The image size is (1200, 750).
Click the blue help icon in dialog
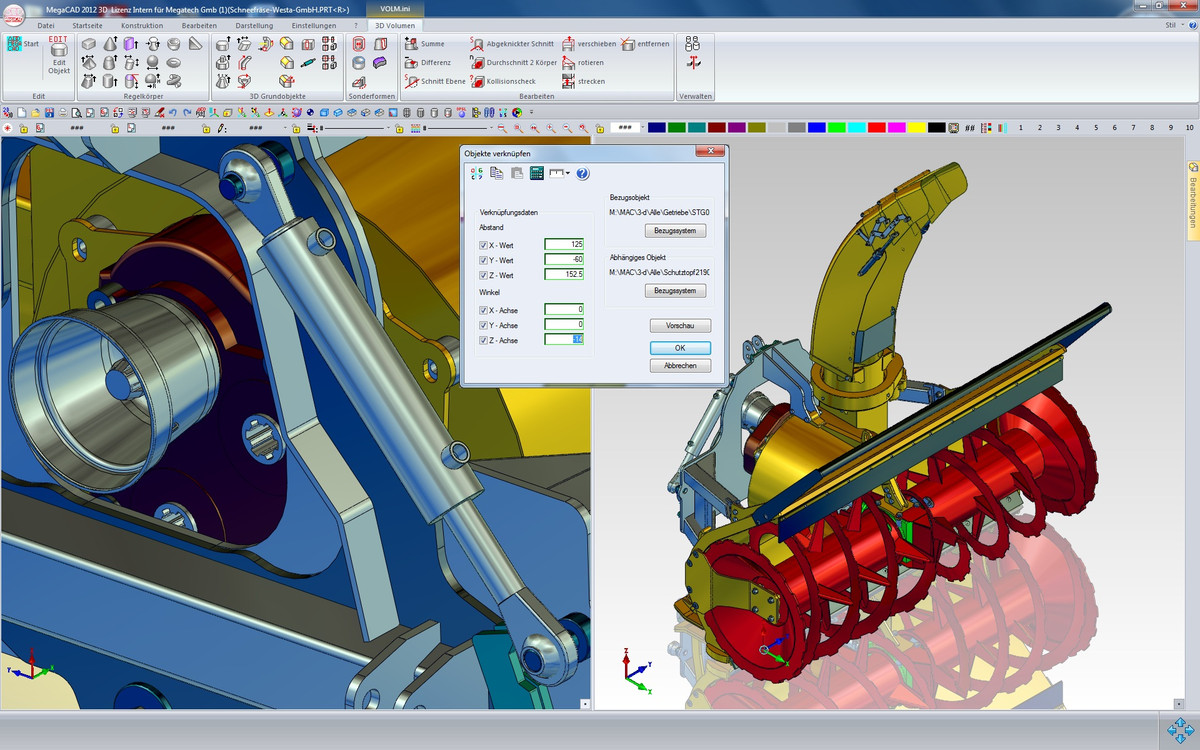point(583,173)
